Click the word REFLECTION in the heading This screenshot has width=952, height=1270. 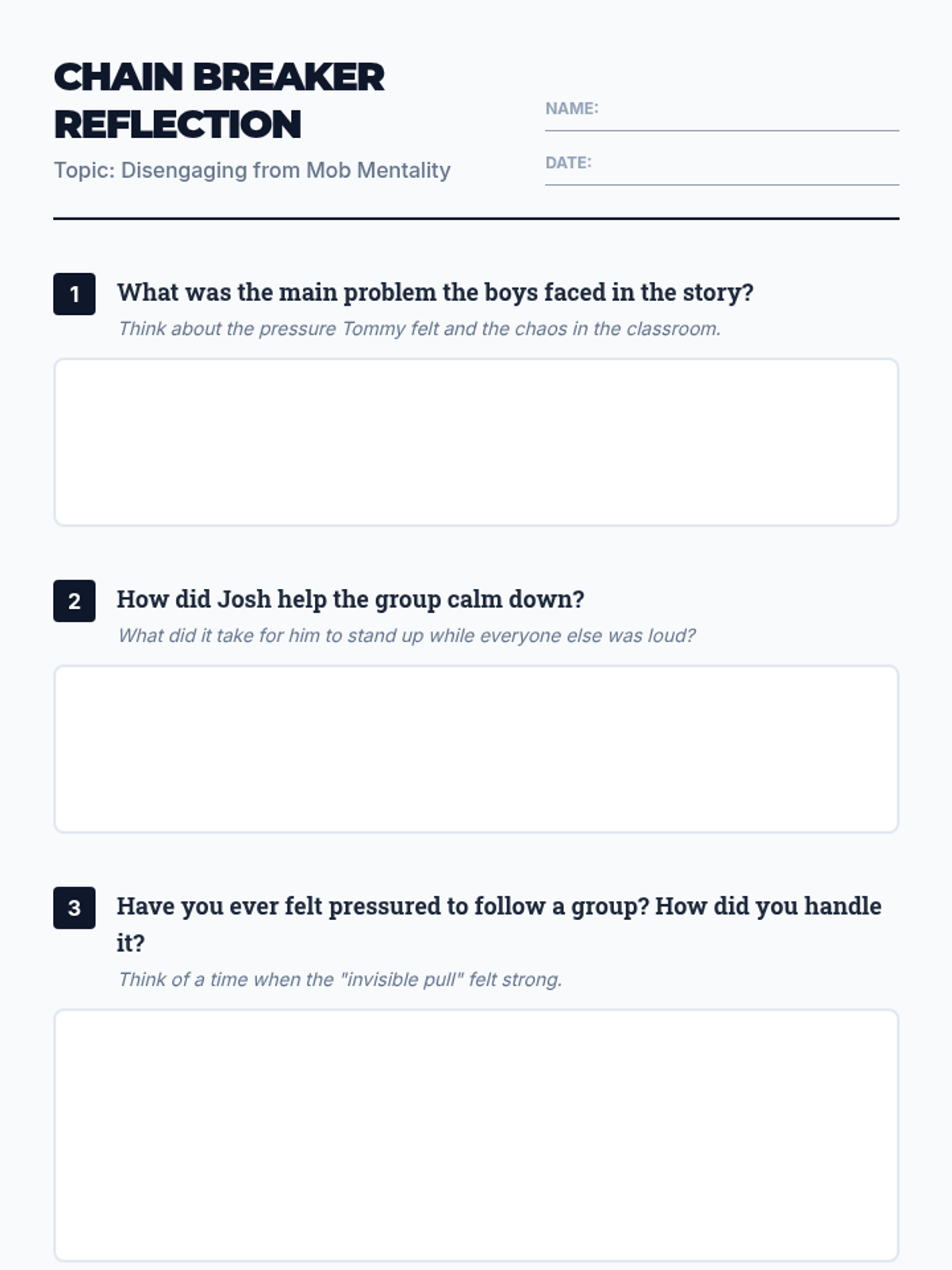tap(178, 125)
